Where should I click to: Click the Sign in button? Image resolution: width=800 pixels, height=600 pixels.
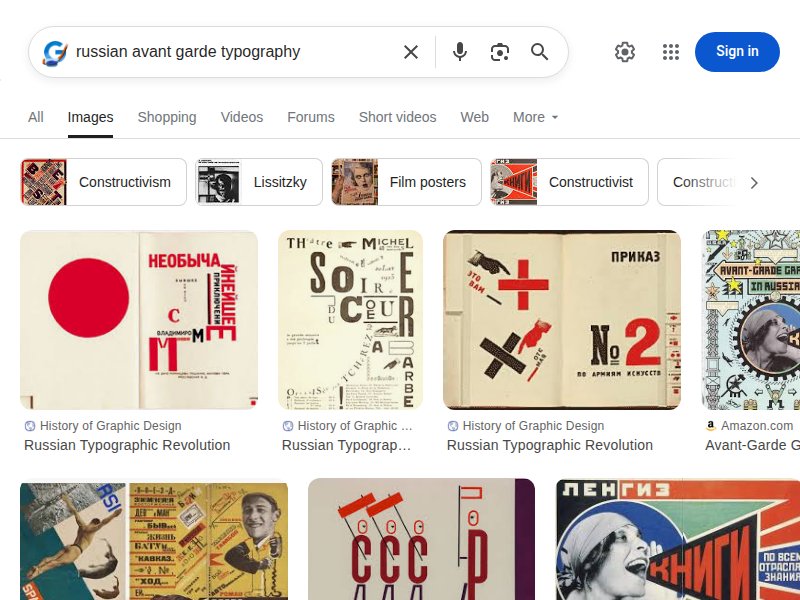pyautogui.click(x=737, y=52)
